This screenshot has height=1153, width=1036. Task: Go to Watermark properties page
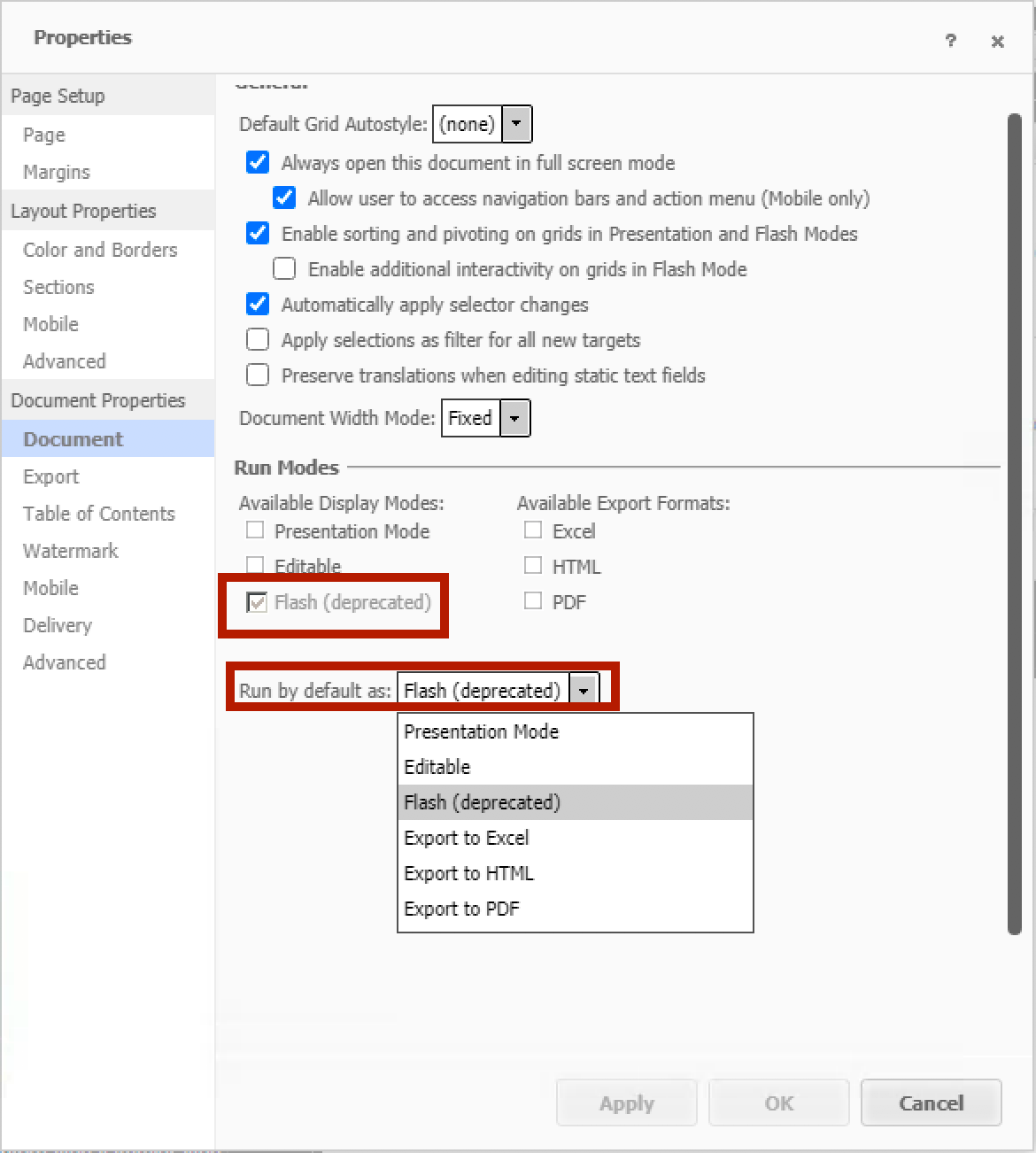tap(70, 551)
